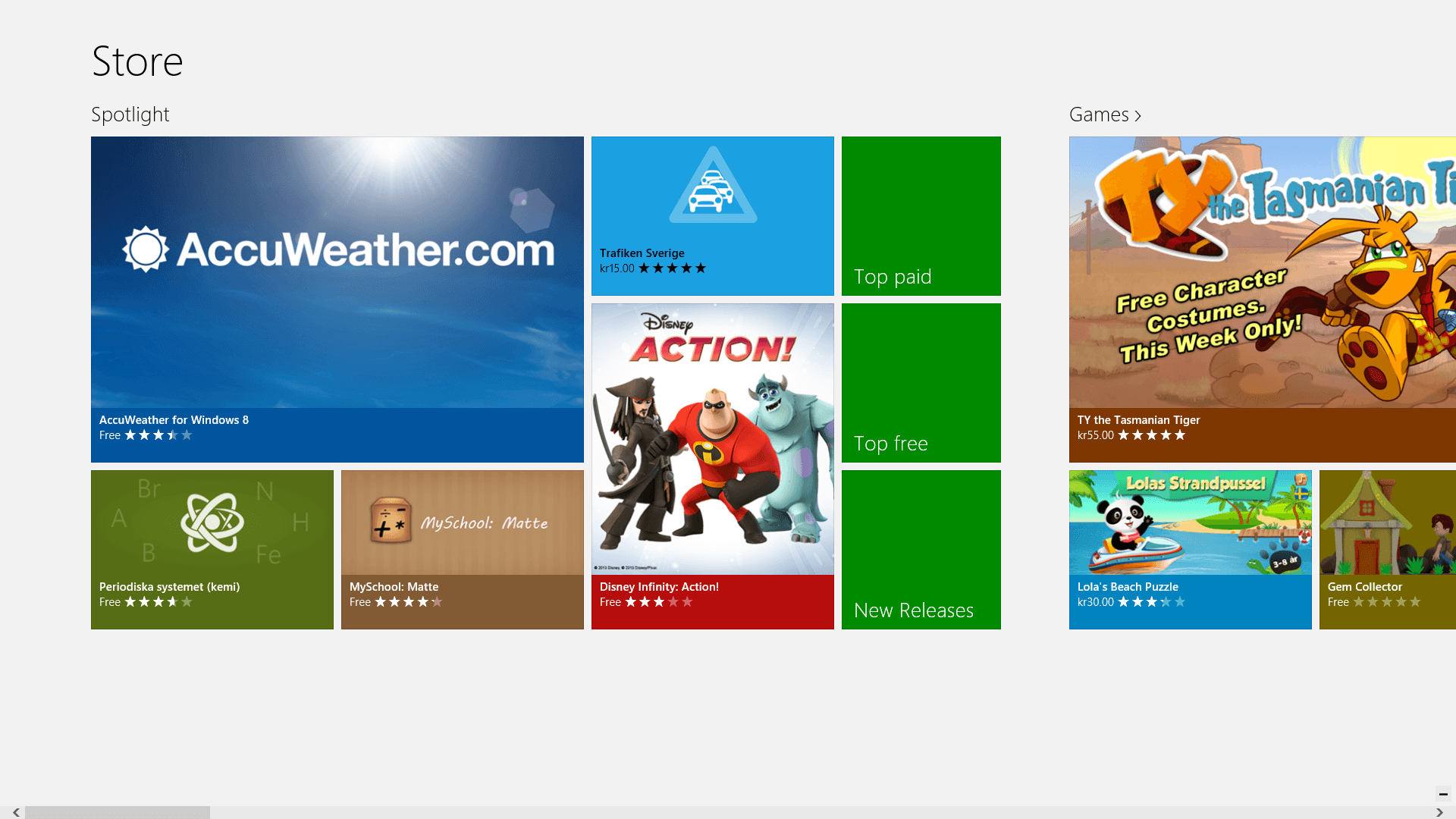Click the Top paid category tile
Screen dimensions: 1456x819
coord(921,215)
